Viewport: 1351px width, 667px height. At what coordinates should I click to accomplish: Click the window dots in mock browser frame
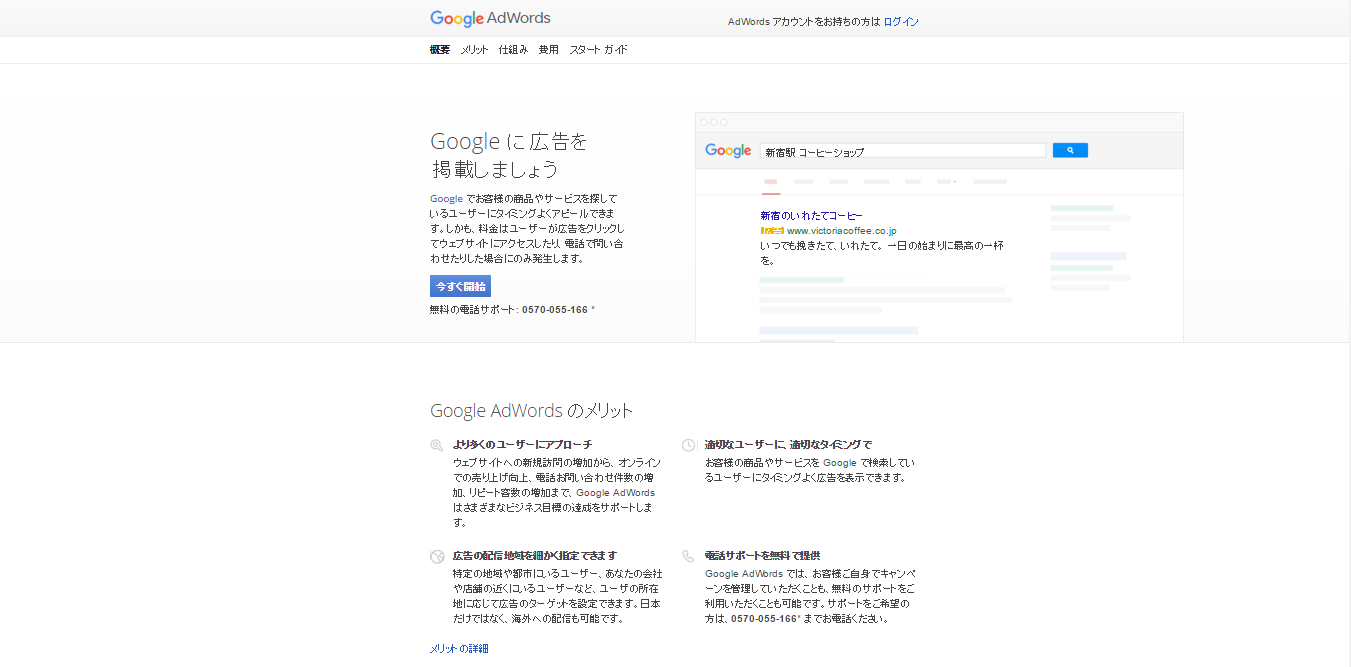[x=714, y=122]
